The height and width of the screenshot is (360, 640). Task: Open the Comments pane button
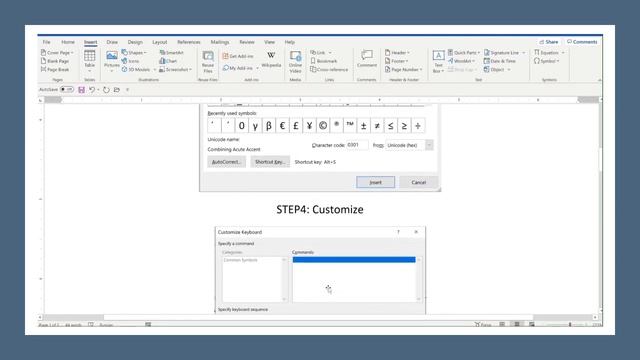click(x=582, y=42)
